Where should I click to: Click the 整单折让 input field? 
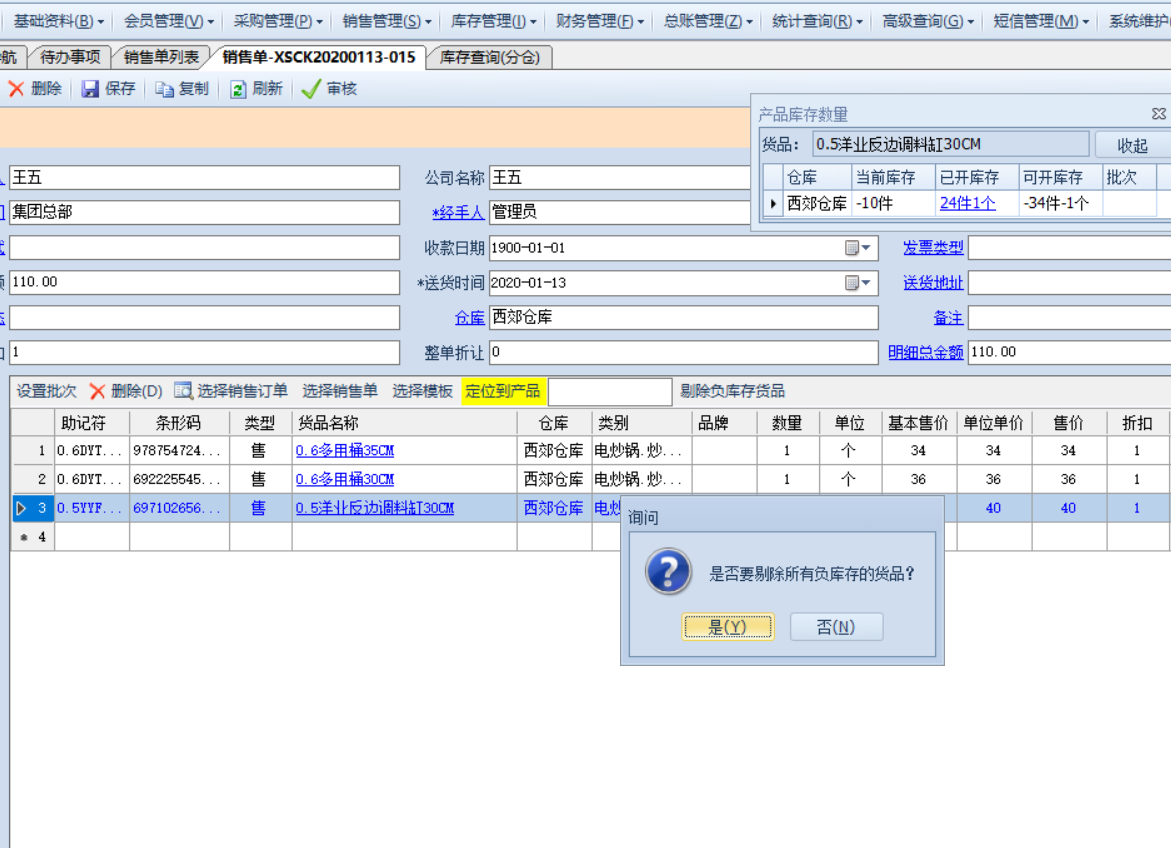click(683, 352)
